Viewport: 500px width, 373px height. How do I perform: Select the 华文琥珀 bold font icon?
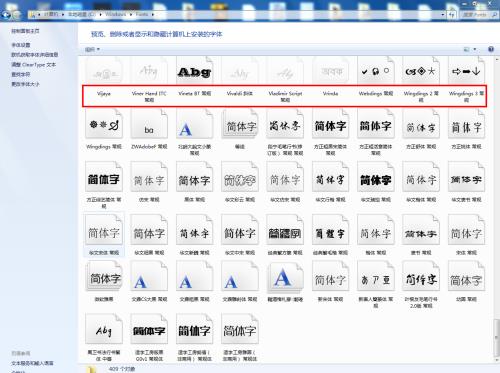376,177
